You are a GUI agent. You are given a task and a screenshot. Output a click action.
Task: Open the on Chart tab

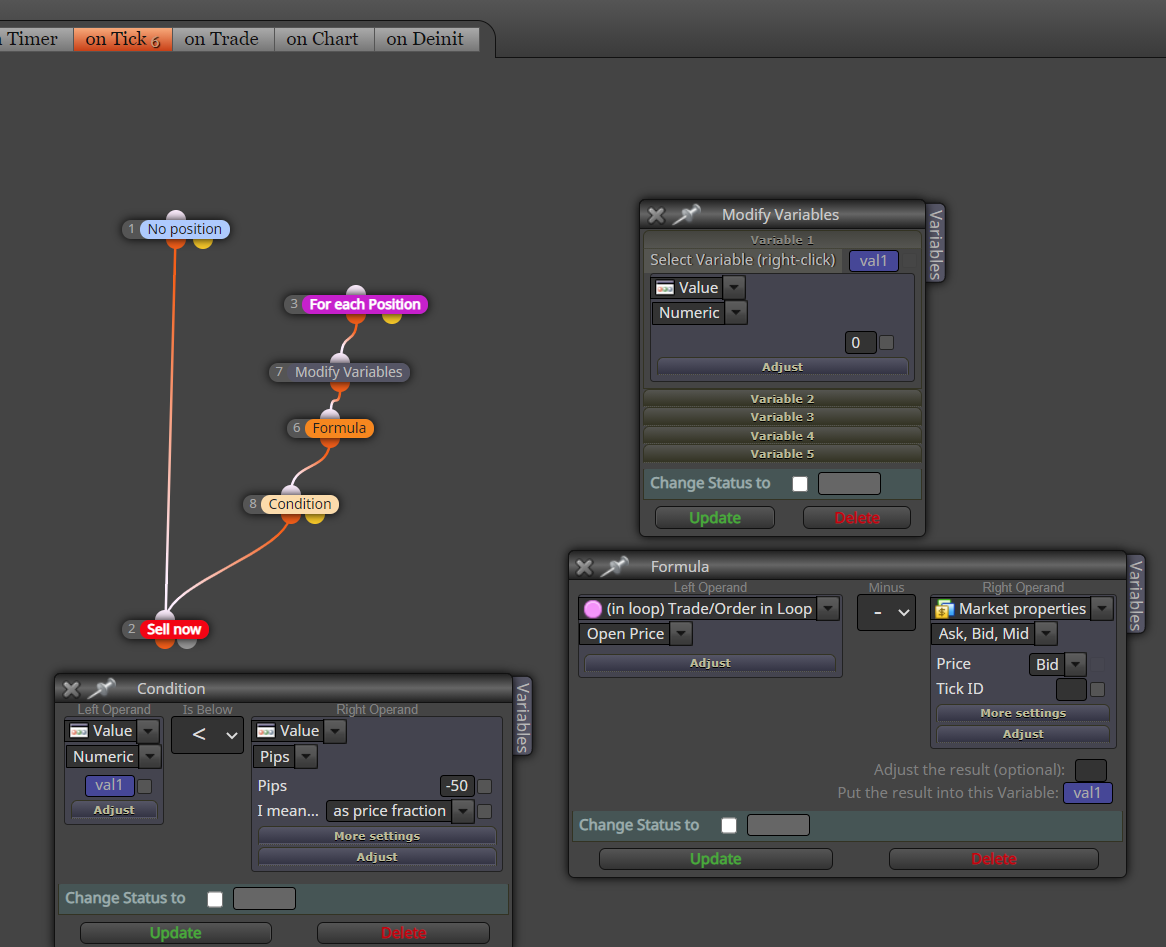click(x=323, y=39)
